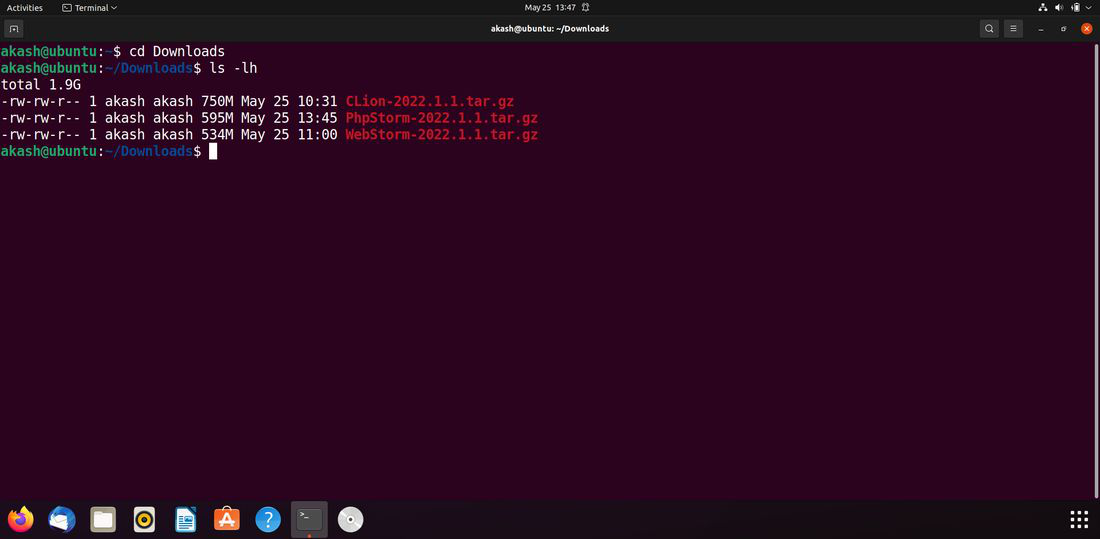Screen dimensions: 1100x539
Task: Click the 595M file size value
Action: (x=217, y=118)
